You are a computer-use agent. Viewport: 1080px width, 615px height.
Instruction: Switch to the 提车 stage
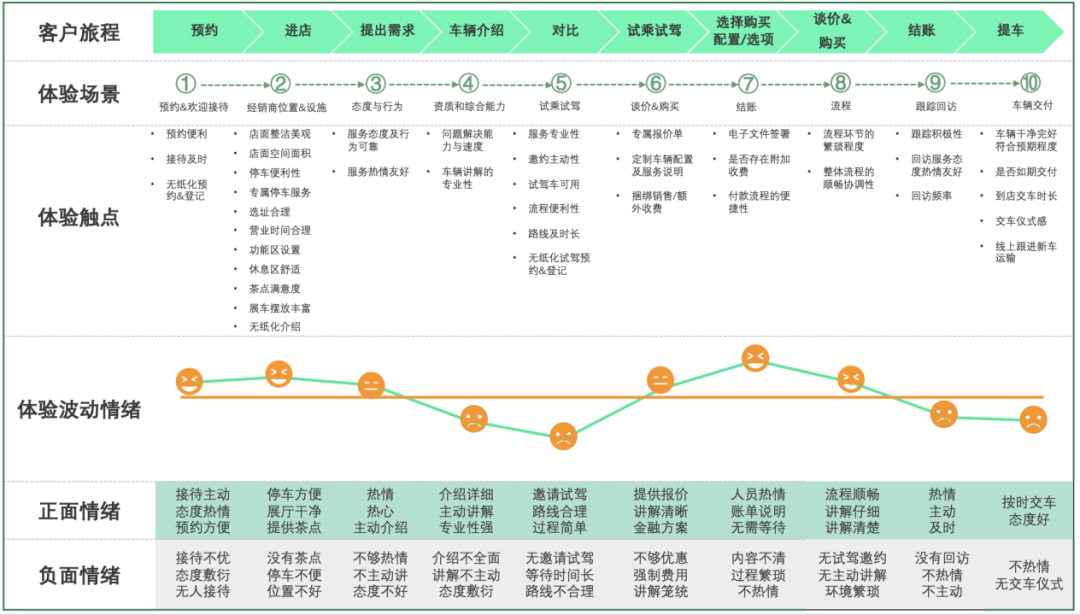(x=1010, y=31)
